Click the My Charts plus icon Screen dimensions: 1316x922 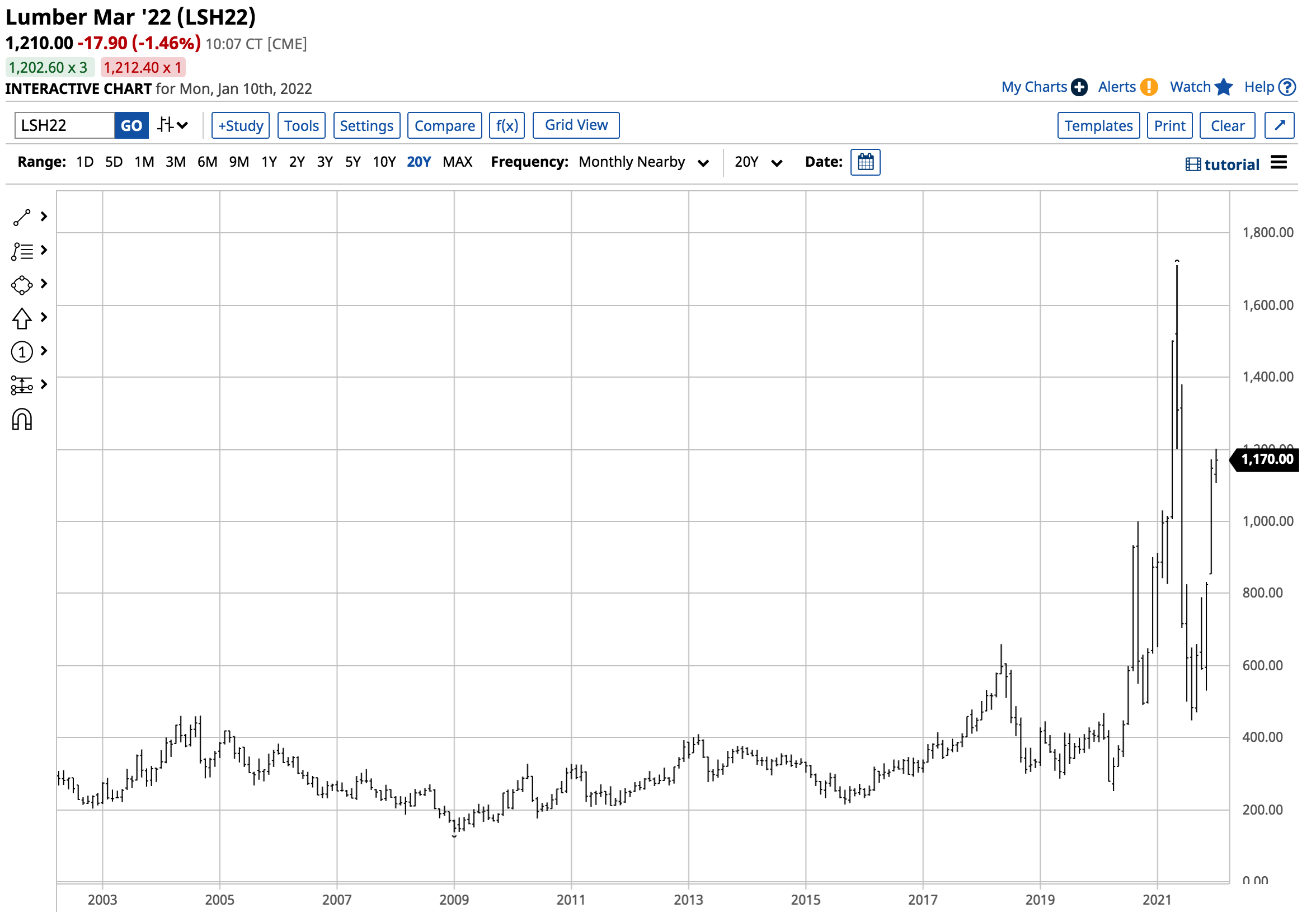pyautogui.click(x=1080, y=87)
